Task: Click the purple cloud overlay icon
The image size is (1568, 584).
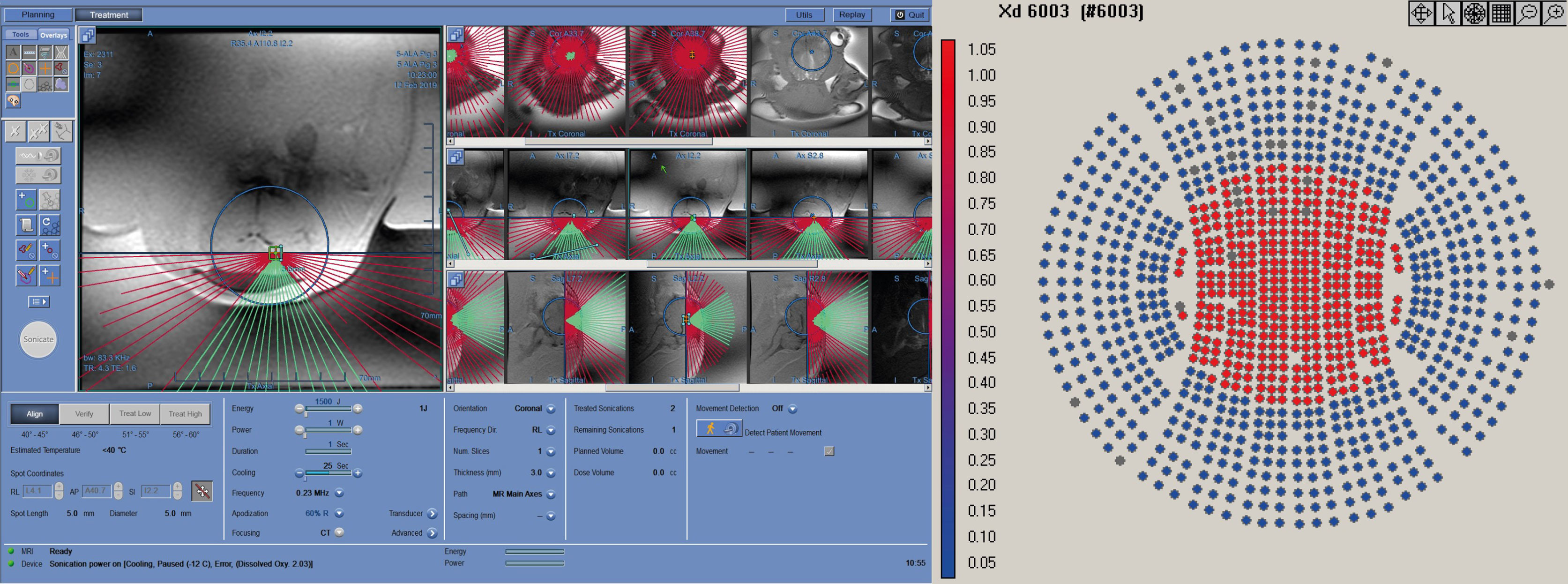Action: pos(61,84)
